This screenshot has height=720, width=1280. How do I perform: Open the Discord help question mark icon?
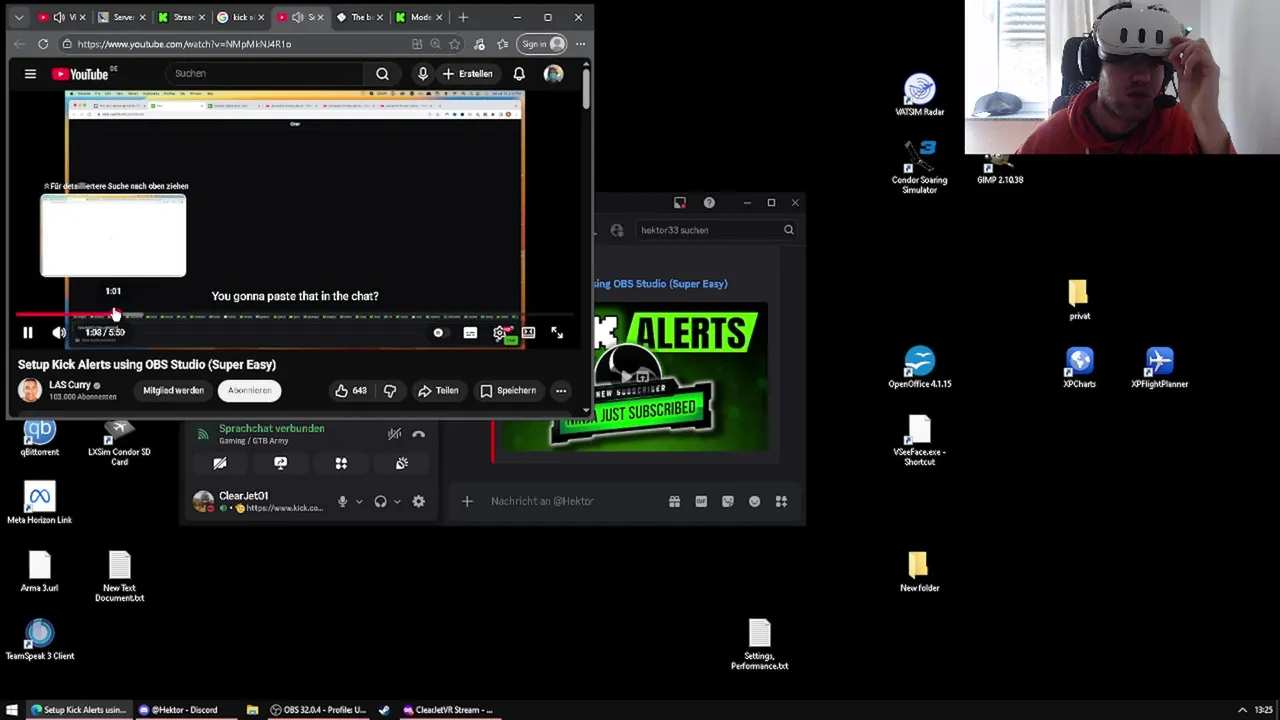[x=709, y=203]
